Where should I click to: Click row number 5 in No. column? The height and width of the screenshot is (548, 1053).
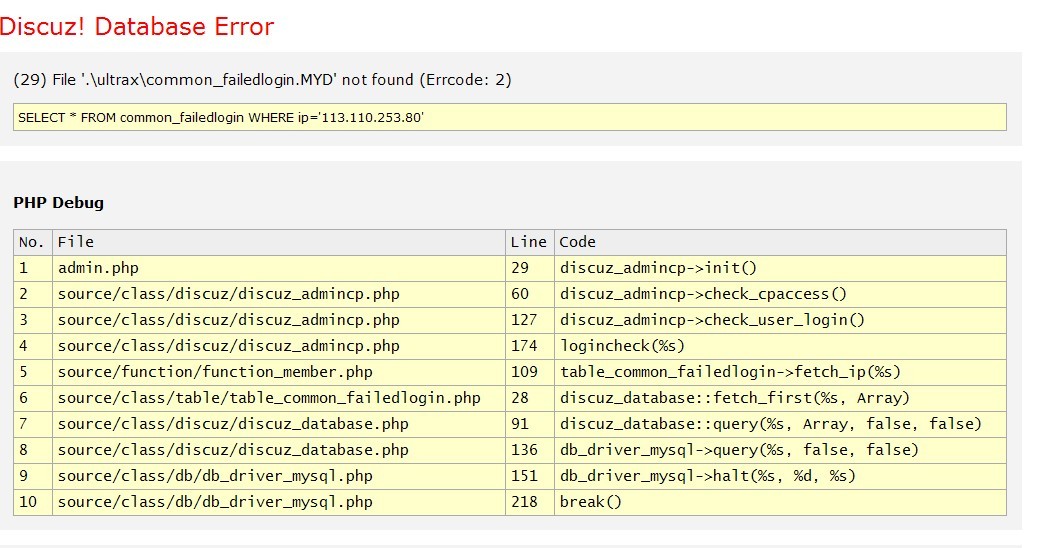pyautogui.click(x=33, y=373)
